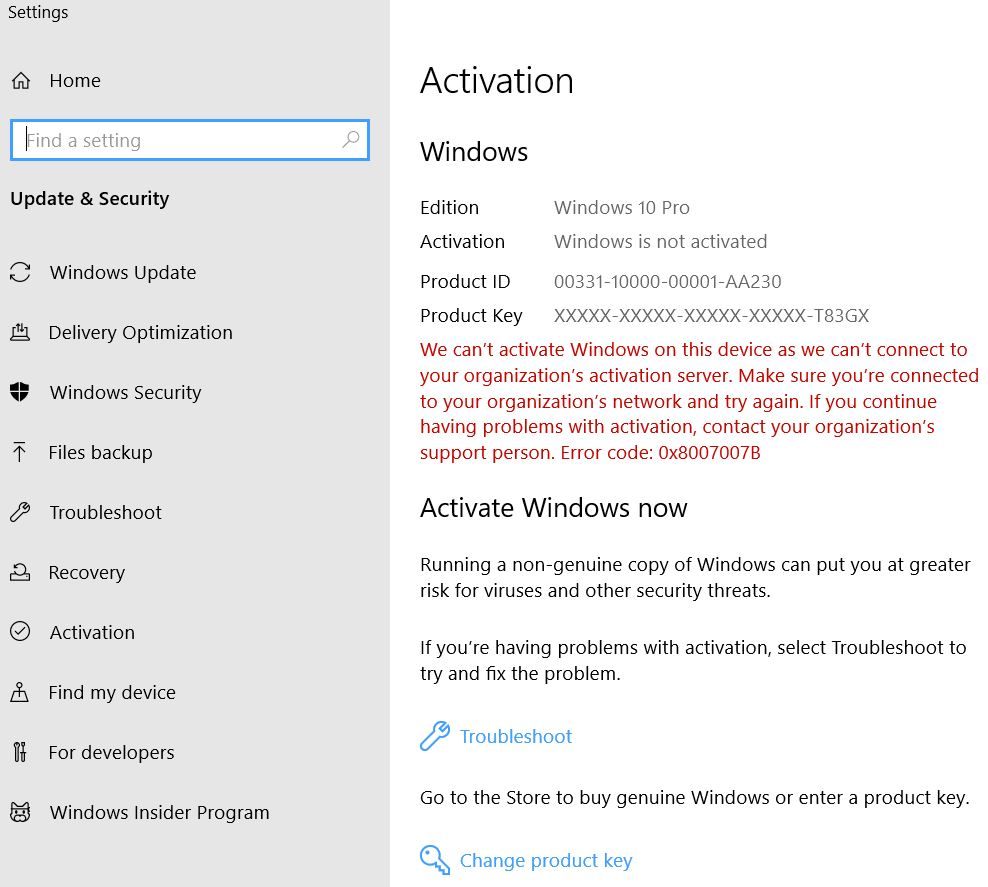Screen dimensions: 988x887
Task: Open Find my device settings
Action: pyautogui.click(x=112, y=692)
